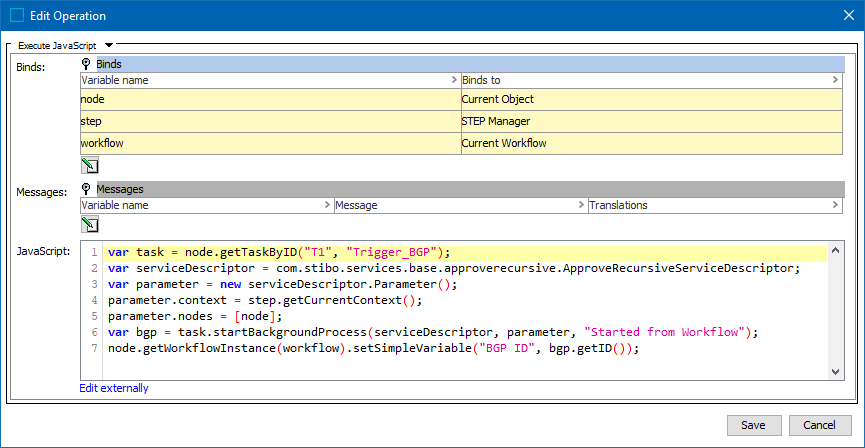
Task: Click the pin icon beside Binds header
Action: (86, 64)
